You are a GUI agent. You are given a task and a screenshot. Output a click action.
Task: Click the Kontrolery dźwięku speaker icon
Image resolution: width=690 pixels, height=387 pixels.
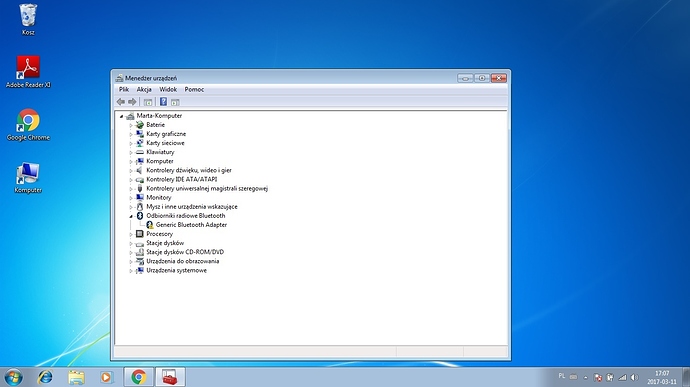click(x=140, y=170)
